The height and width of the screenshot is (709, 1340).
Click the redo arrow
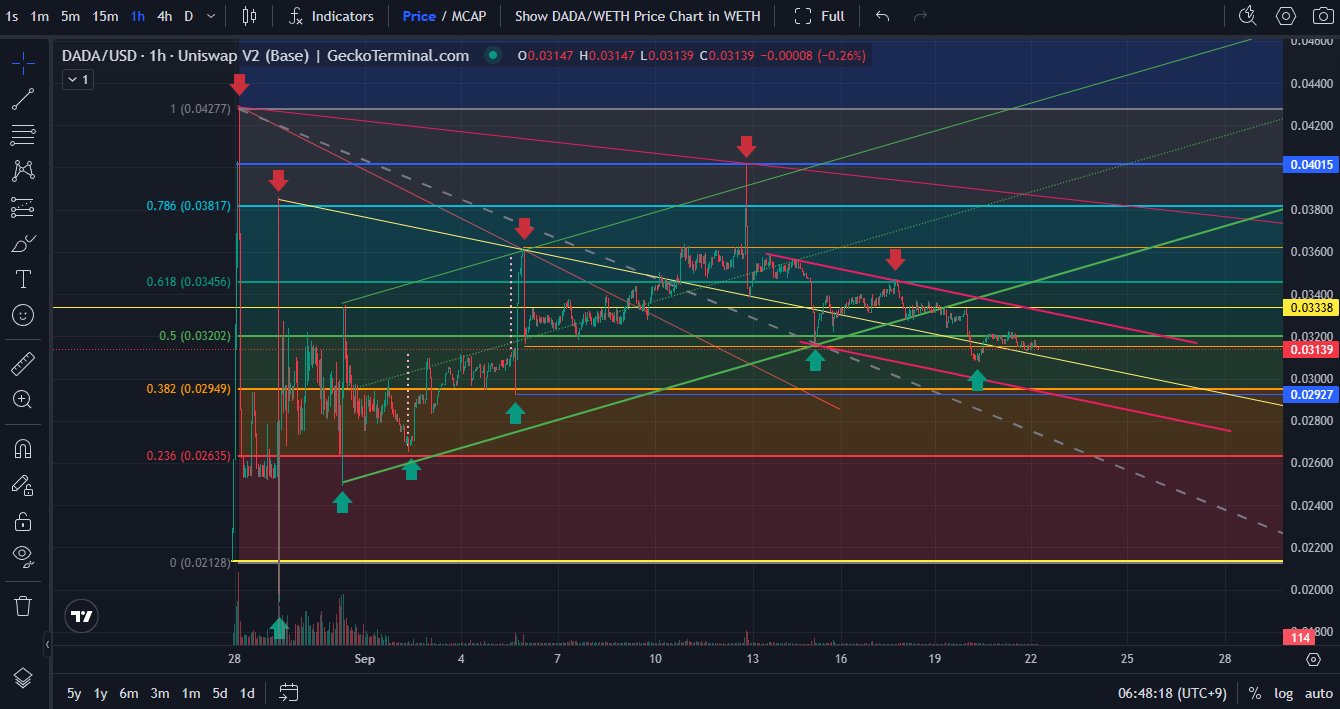click(920, 16)
